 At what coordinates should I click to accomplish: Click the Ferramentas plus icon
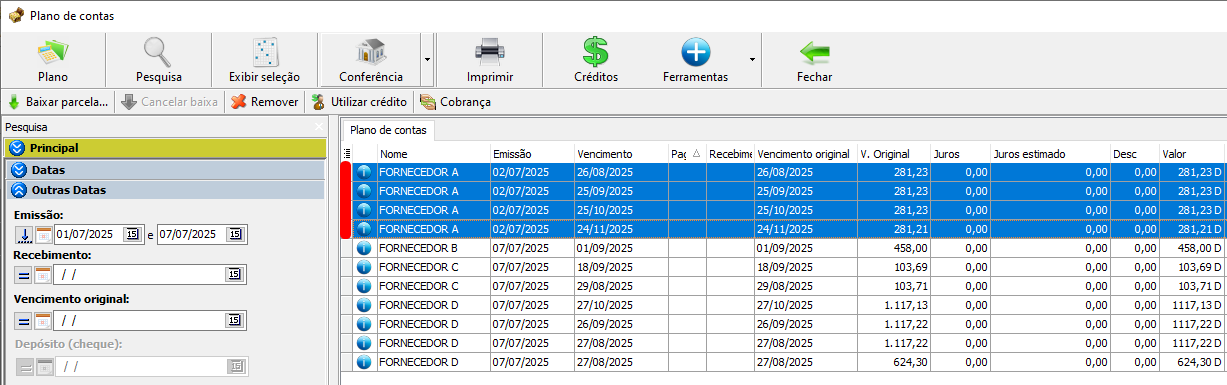[695, 52]
